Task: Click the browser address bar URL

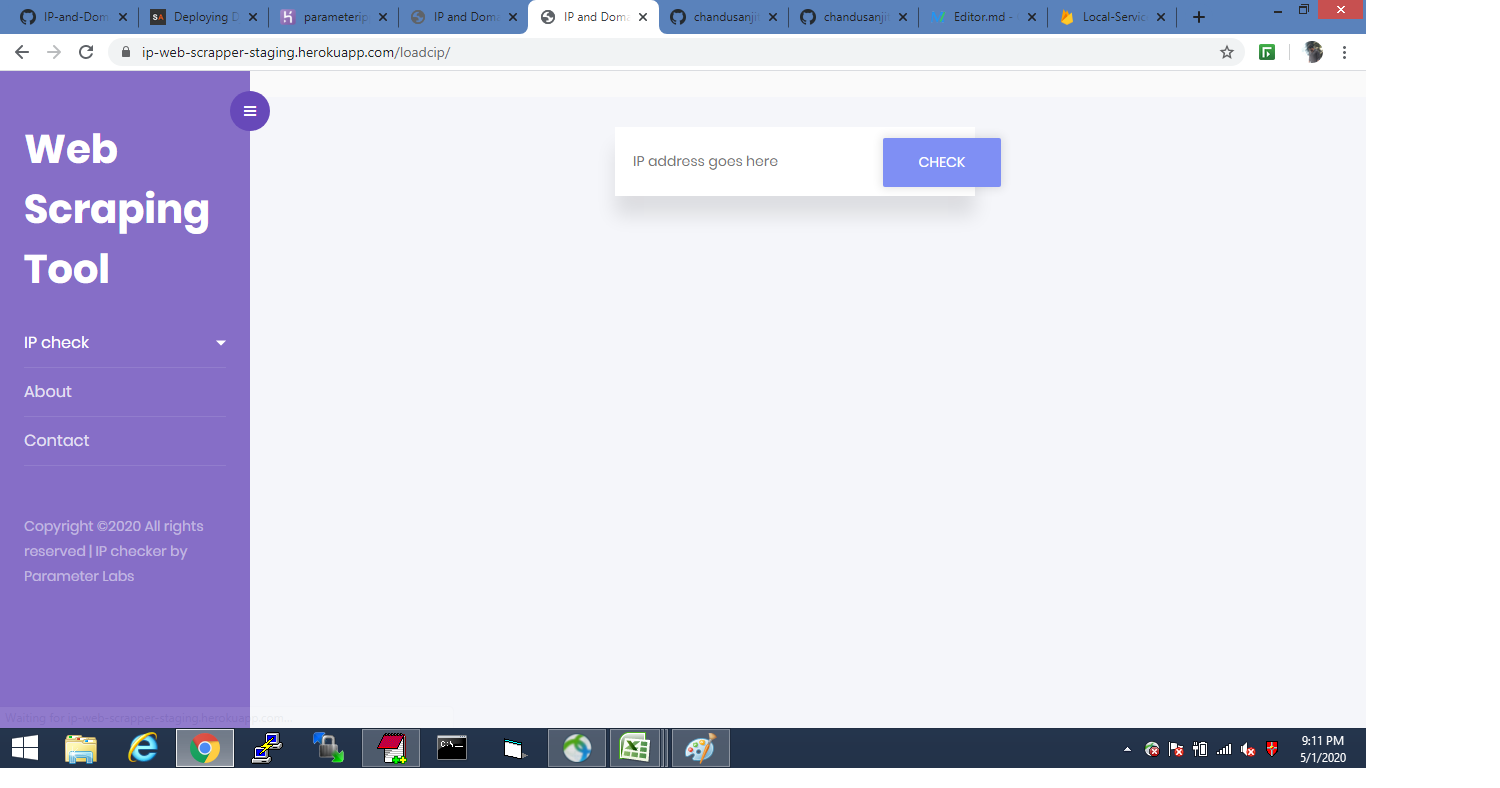Action: click(296, 52)
